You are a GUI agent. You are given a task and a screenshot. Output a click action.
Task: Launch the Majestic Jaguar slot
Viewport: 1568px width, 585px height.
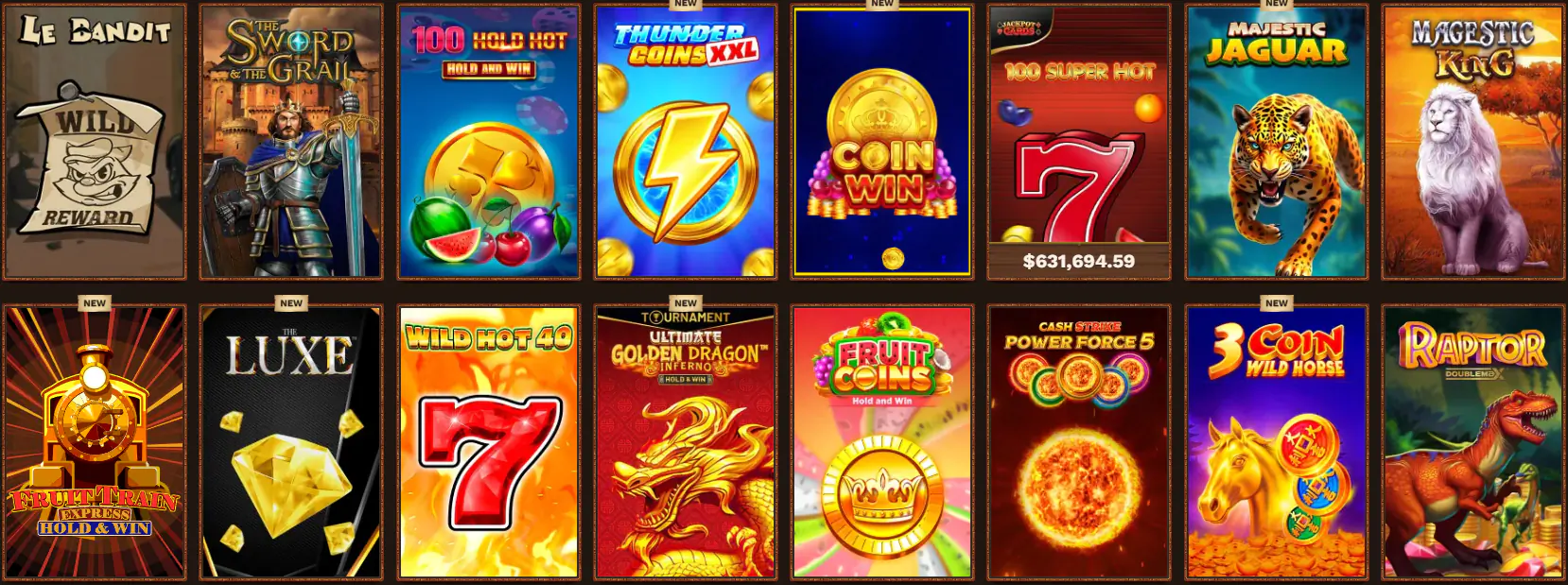pos(1276,142)
